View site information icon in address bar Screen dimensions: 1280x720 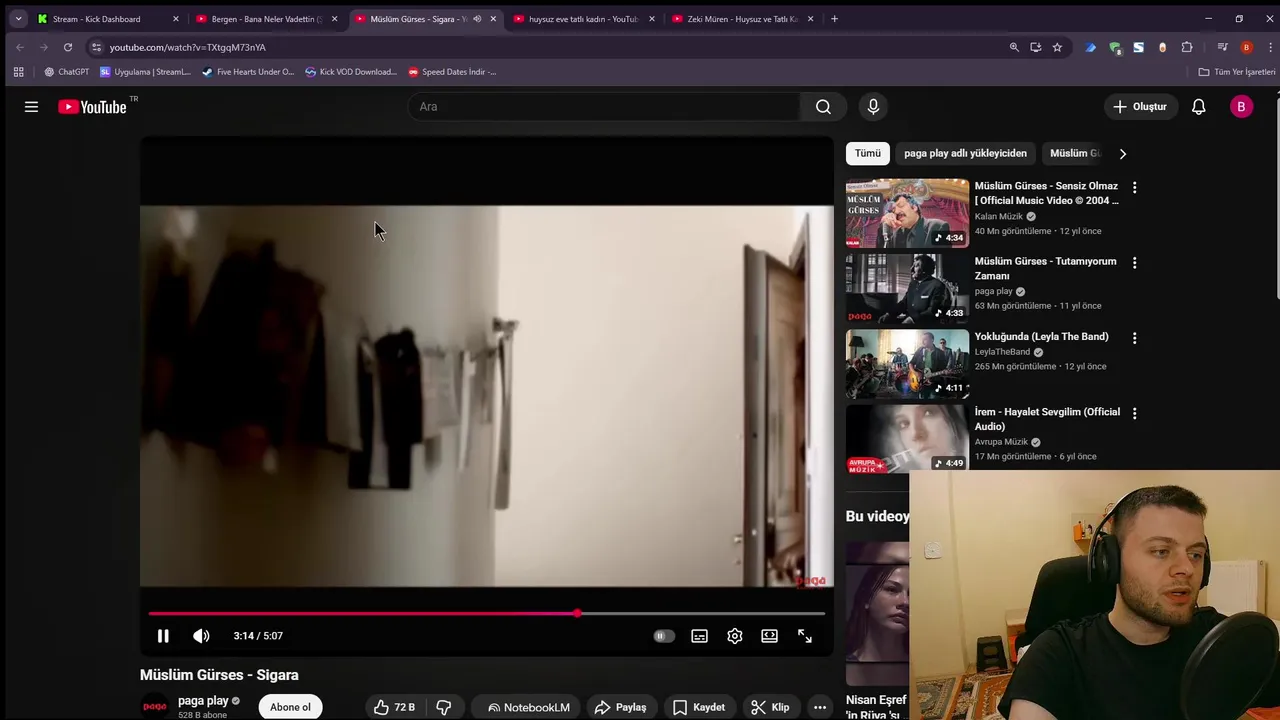click(96, 47)
